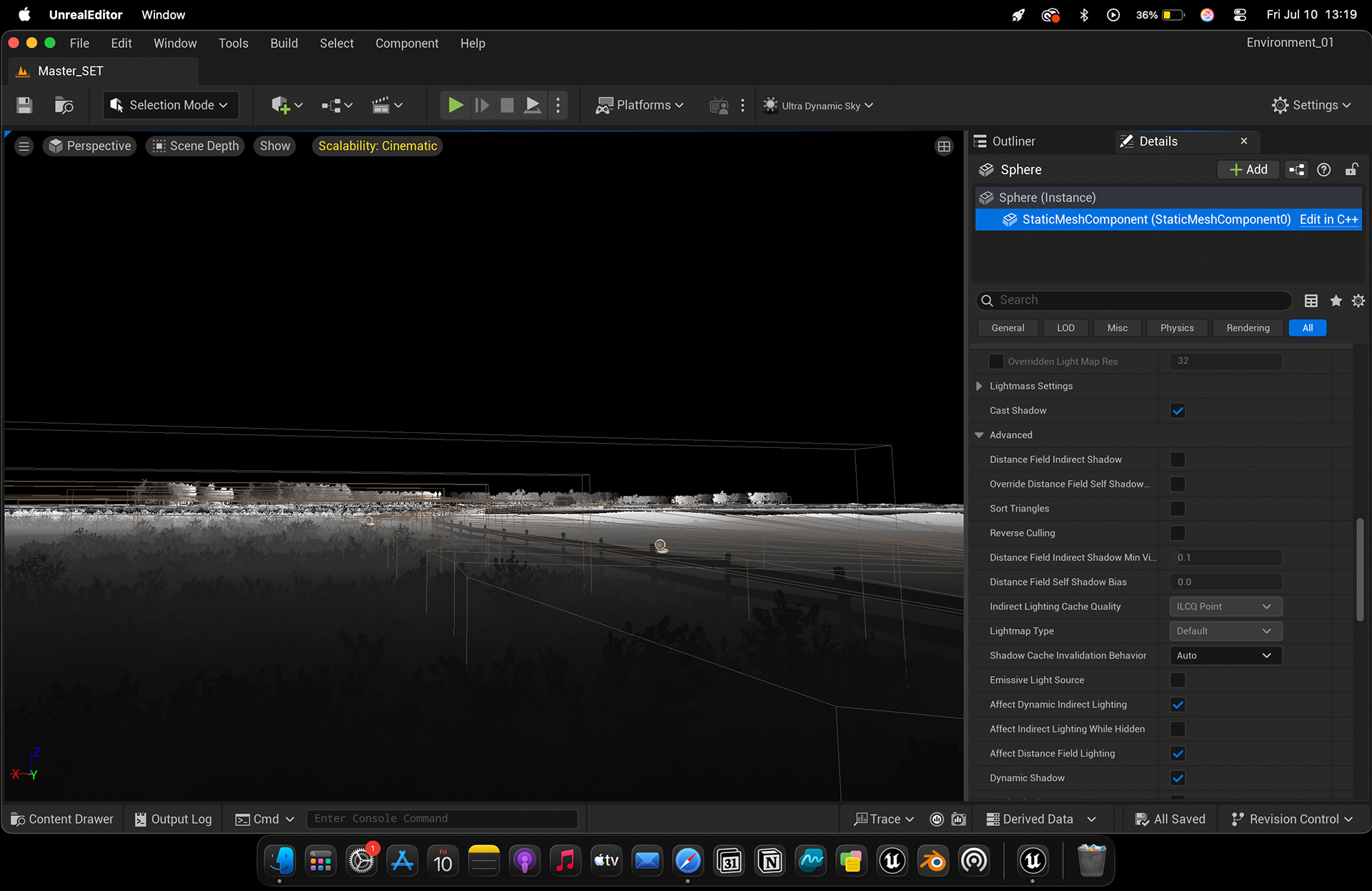Screen dimensions: 1372x891
Task: Uncheck the Cast Shadow checkbox
Action: 1178,411
